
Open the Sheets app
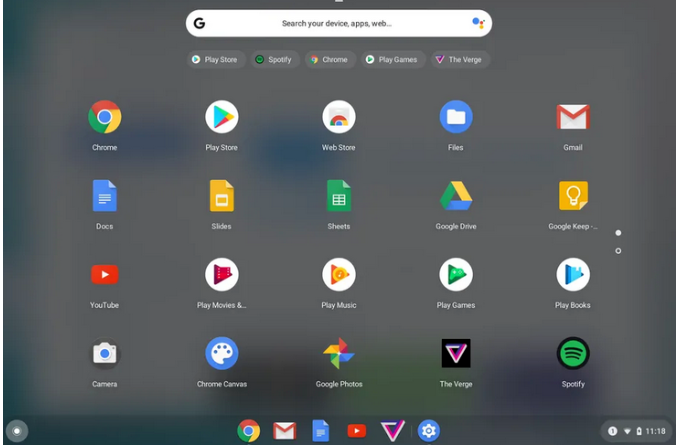coord(339,196)
